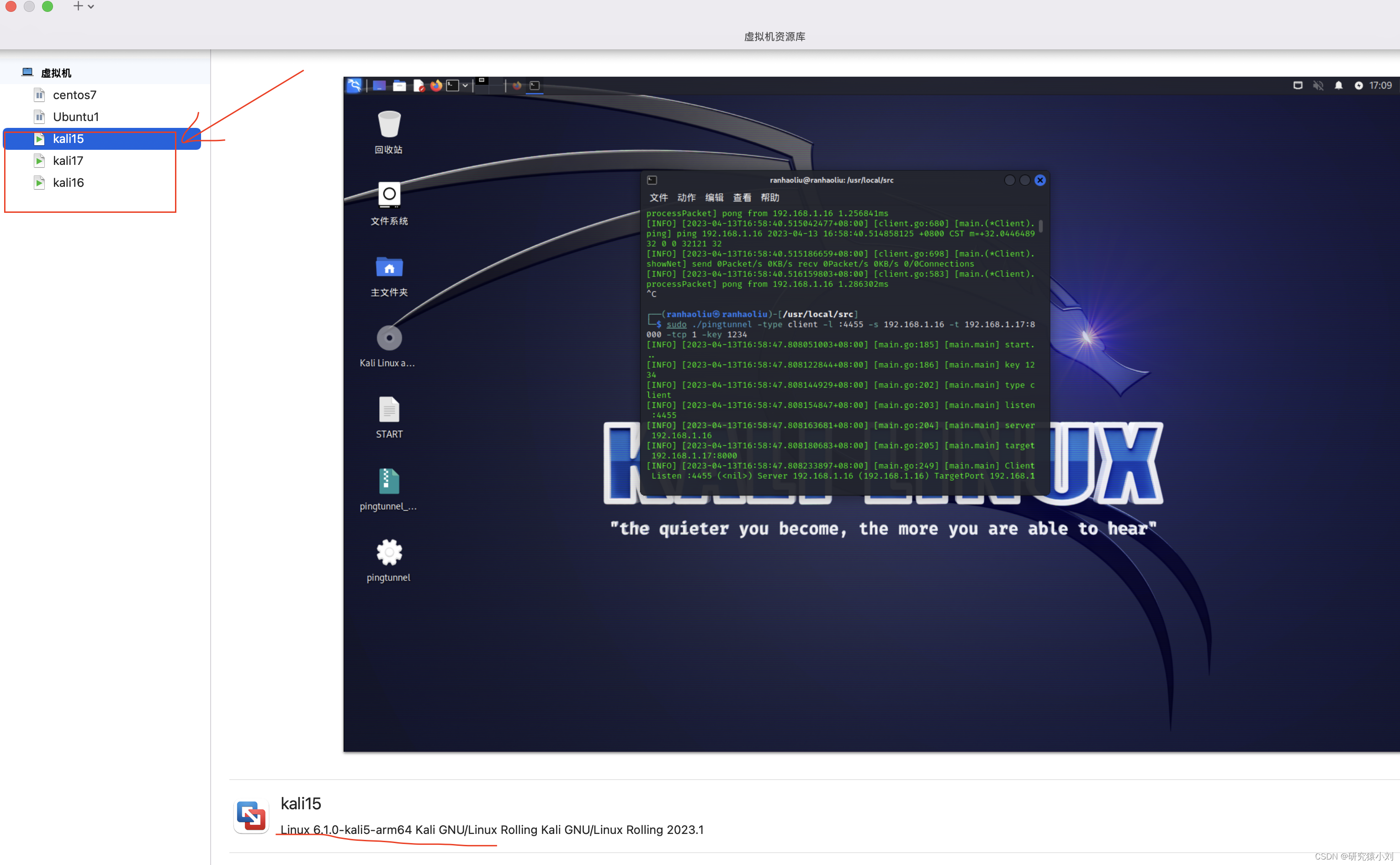
Task: Expand the add VM dropdown chevron
Action: [x=91, y=7]
